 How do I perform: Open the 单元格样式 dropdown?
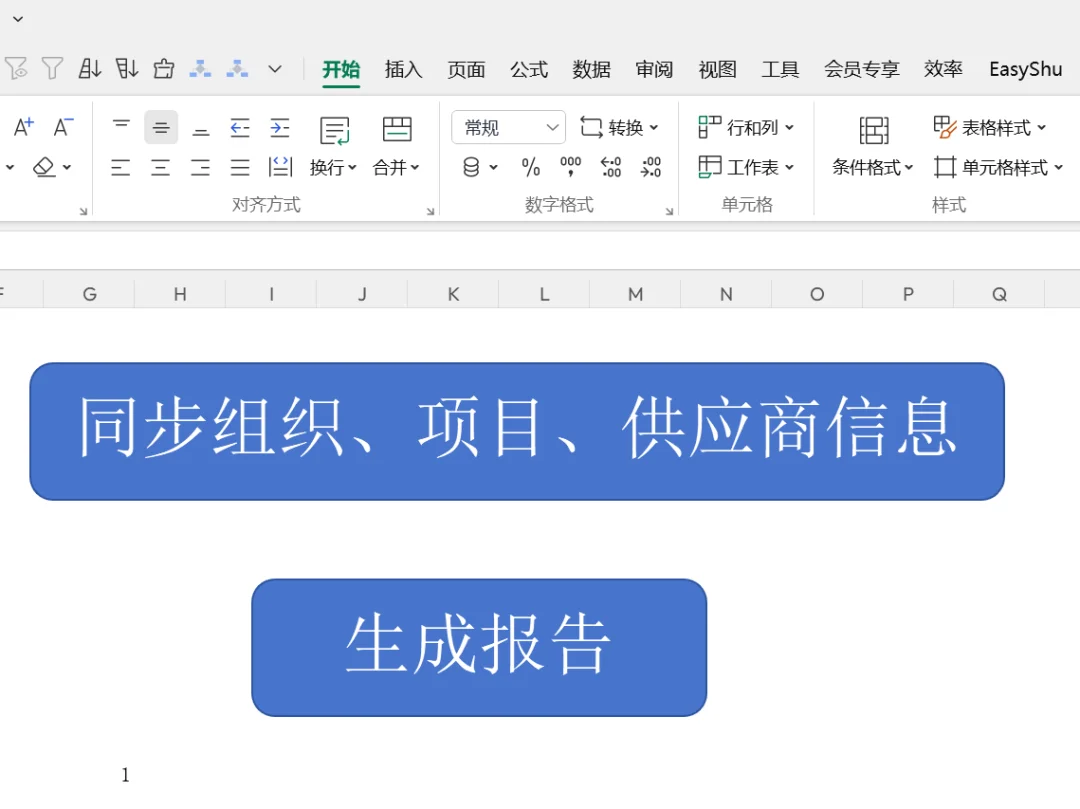coord(999,167)
